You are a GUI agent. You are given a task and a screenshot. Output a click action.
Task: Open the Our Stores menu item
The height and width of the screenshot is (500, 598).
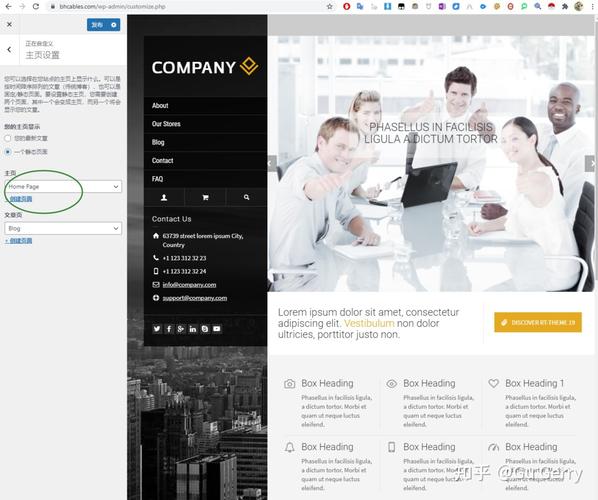point(166,124)
